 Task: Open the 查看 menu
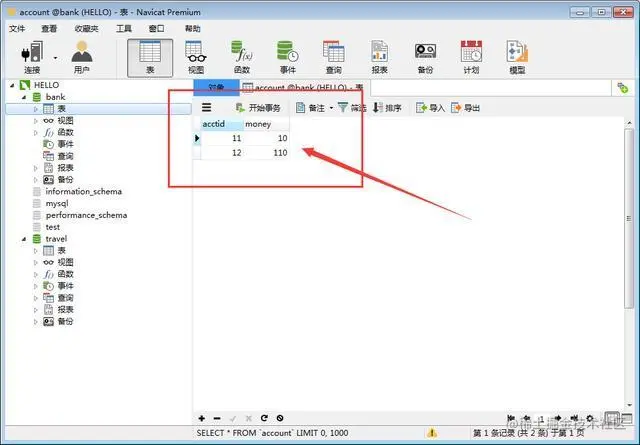click(x=49, y=29)
